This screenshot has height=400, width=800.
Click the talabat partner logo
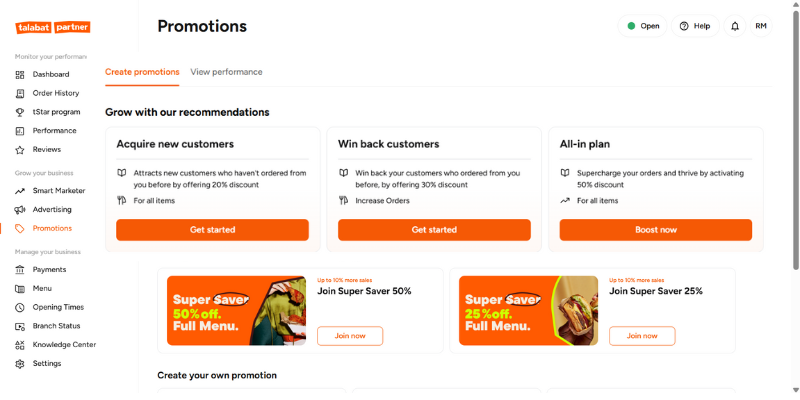(x=53, y=27)
